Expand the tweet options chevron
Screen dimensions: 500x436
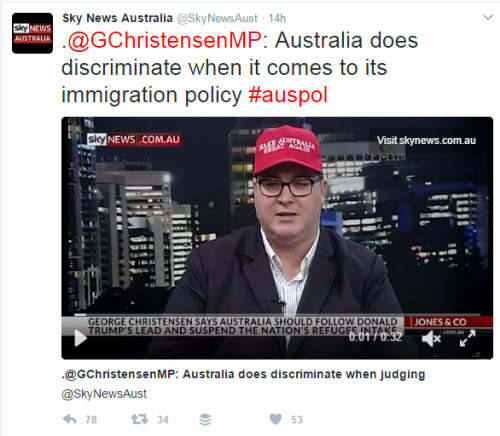[488, 17]
